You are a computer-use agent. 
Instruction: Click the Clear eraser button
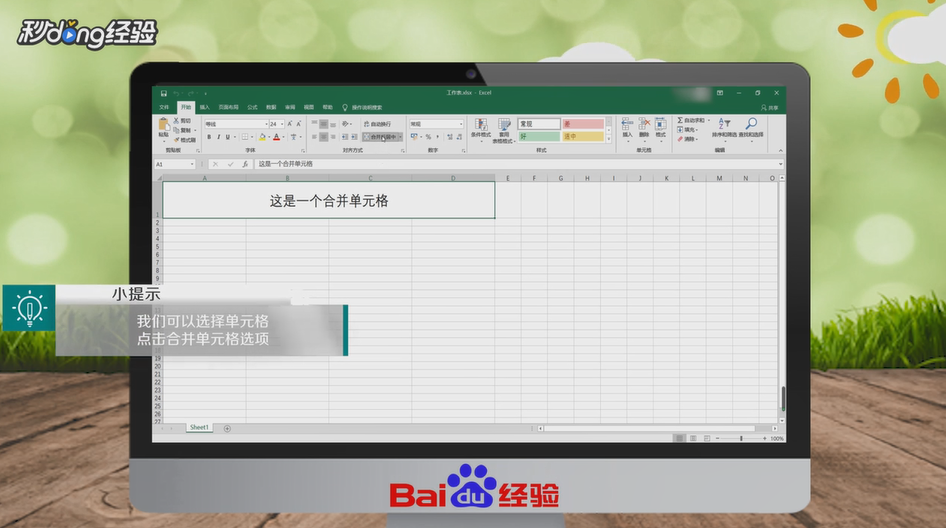(x=687, y=139)
